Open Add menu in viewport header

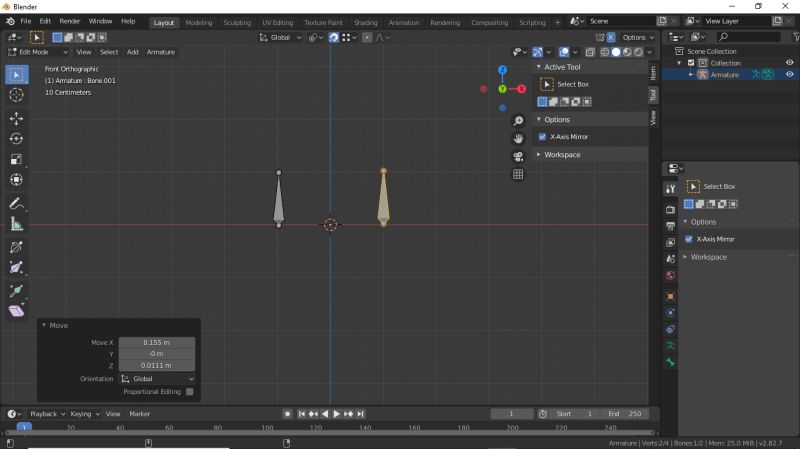tap(133, 52)
